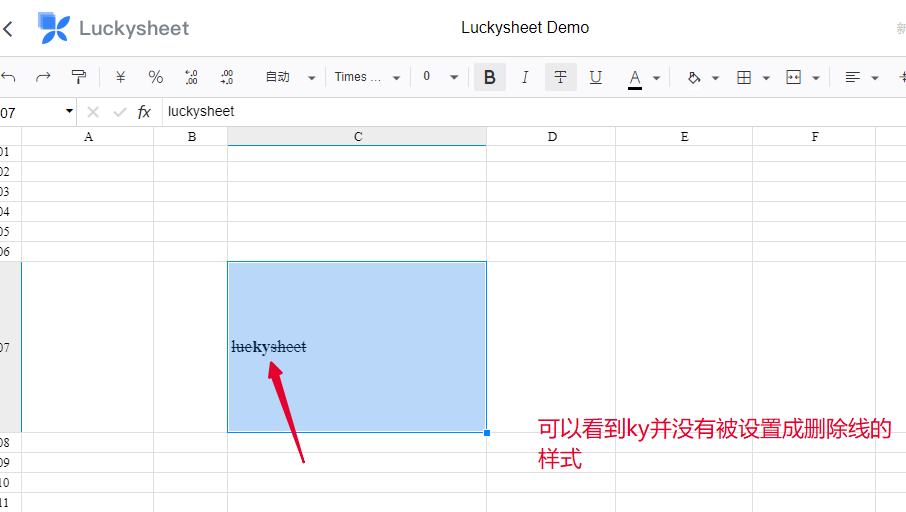
Task: Apply percentage format
Action: click(155, 77)
